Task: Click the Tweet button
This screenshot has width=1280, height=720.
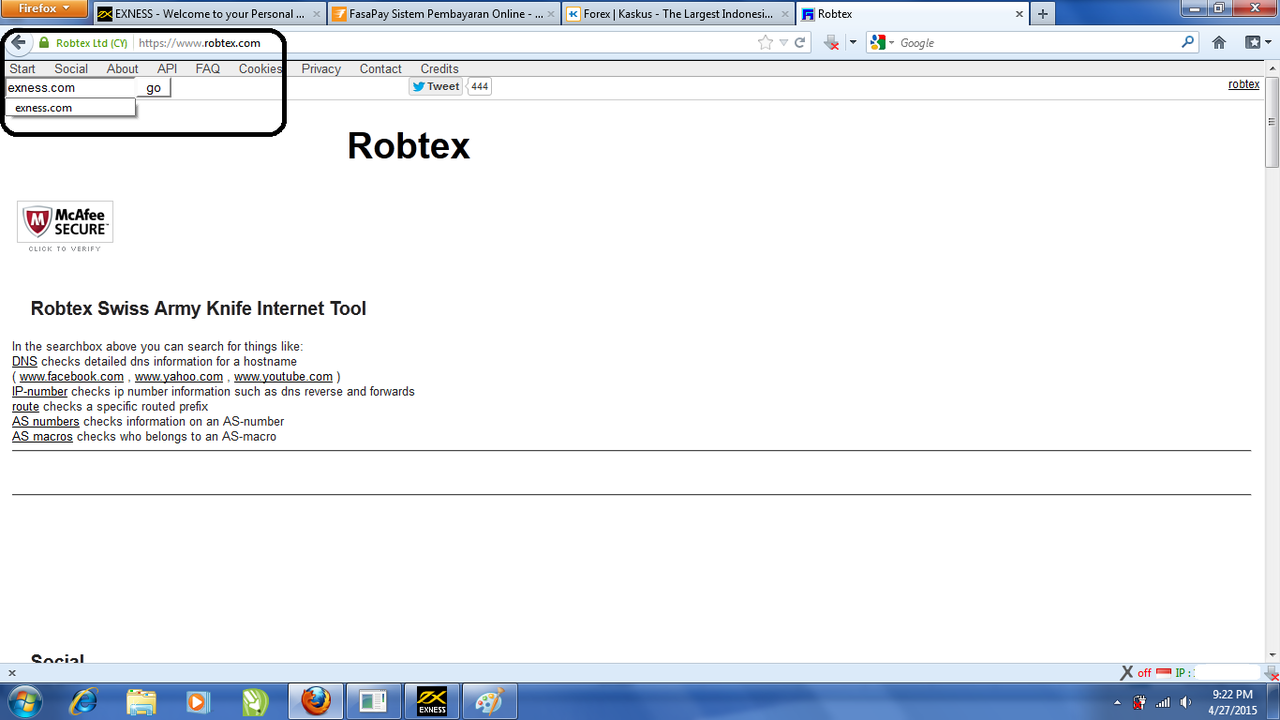Action: point(435,87)
